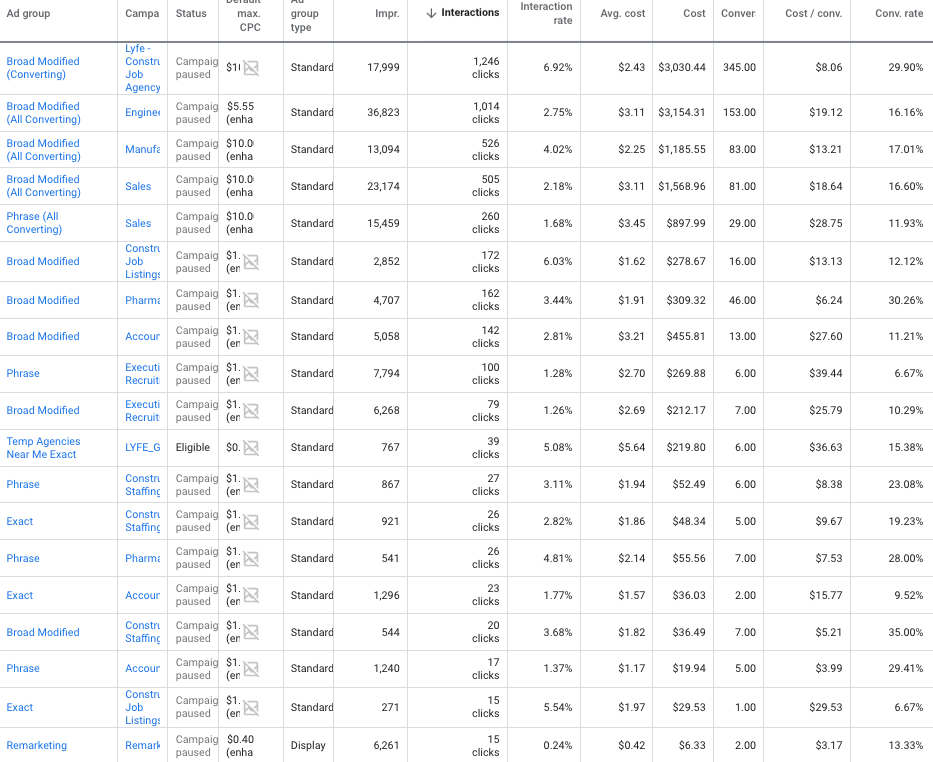The height and width of the screenshot is (762, 933).
Task: Open the Broad Modified ad group with 544 impressions
Action: click(x=43, y=632)
